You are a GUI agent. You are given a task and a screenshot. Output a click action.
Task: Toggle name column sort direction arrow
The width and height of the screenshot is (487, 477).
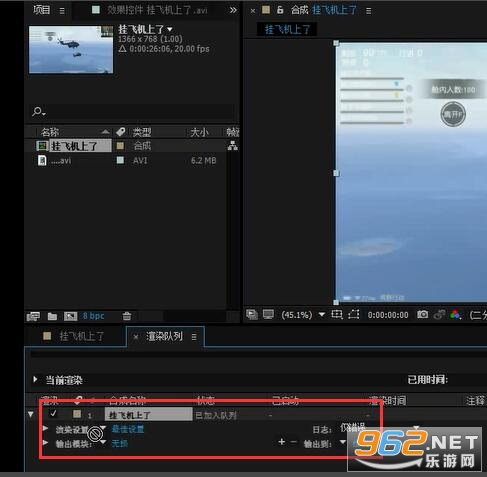tap(105, 132)
